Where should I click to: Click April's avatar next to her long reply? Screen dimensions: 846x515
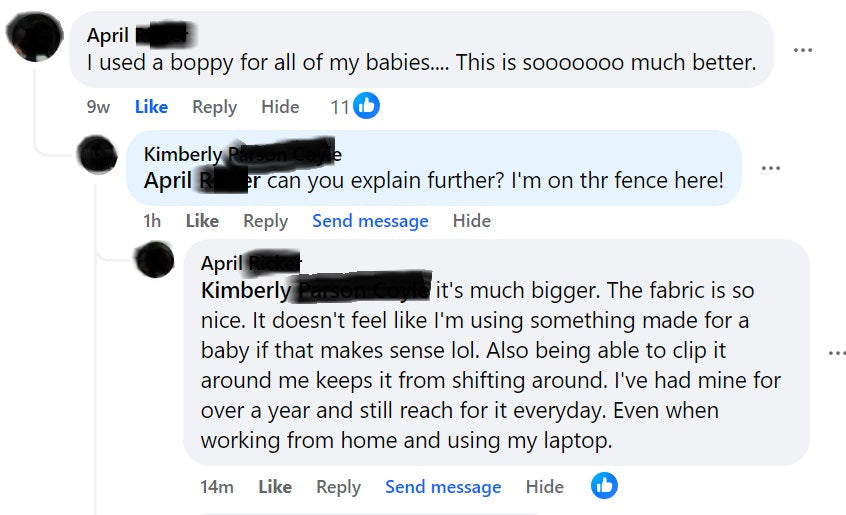[155, 260]
